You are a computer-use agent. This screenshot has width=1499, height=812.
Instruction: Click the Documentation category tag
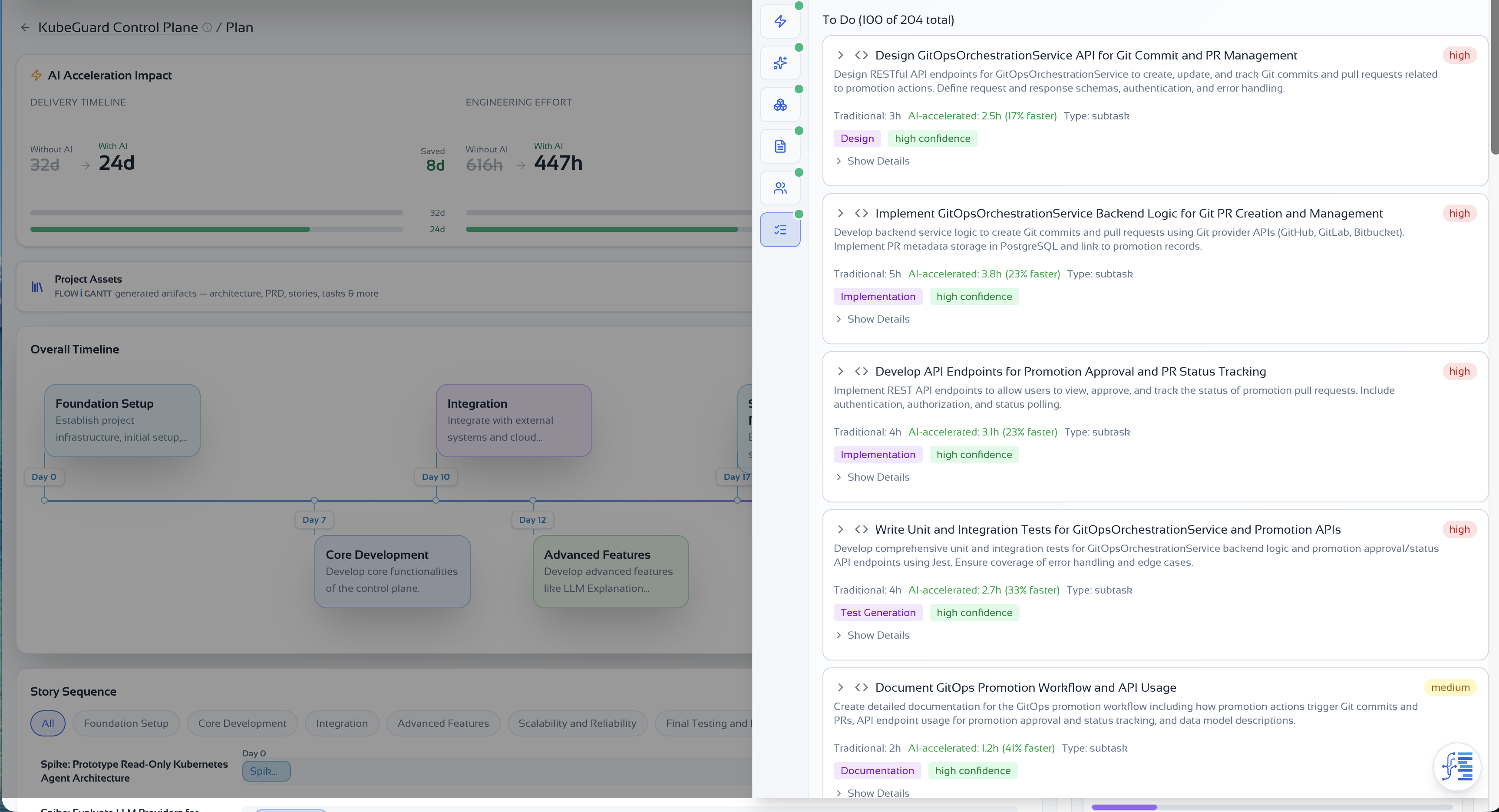click(877, 771)
